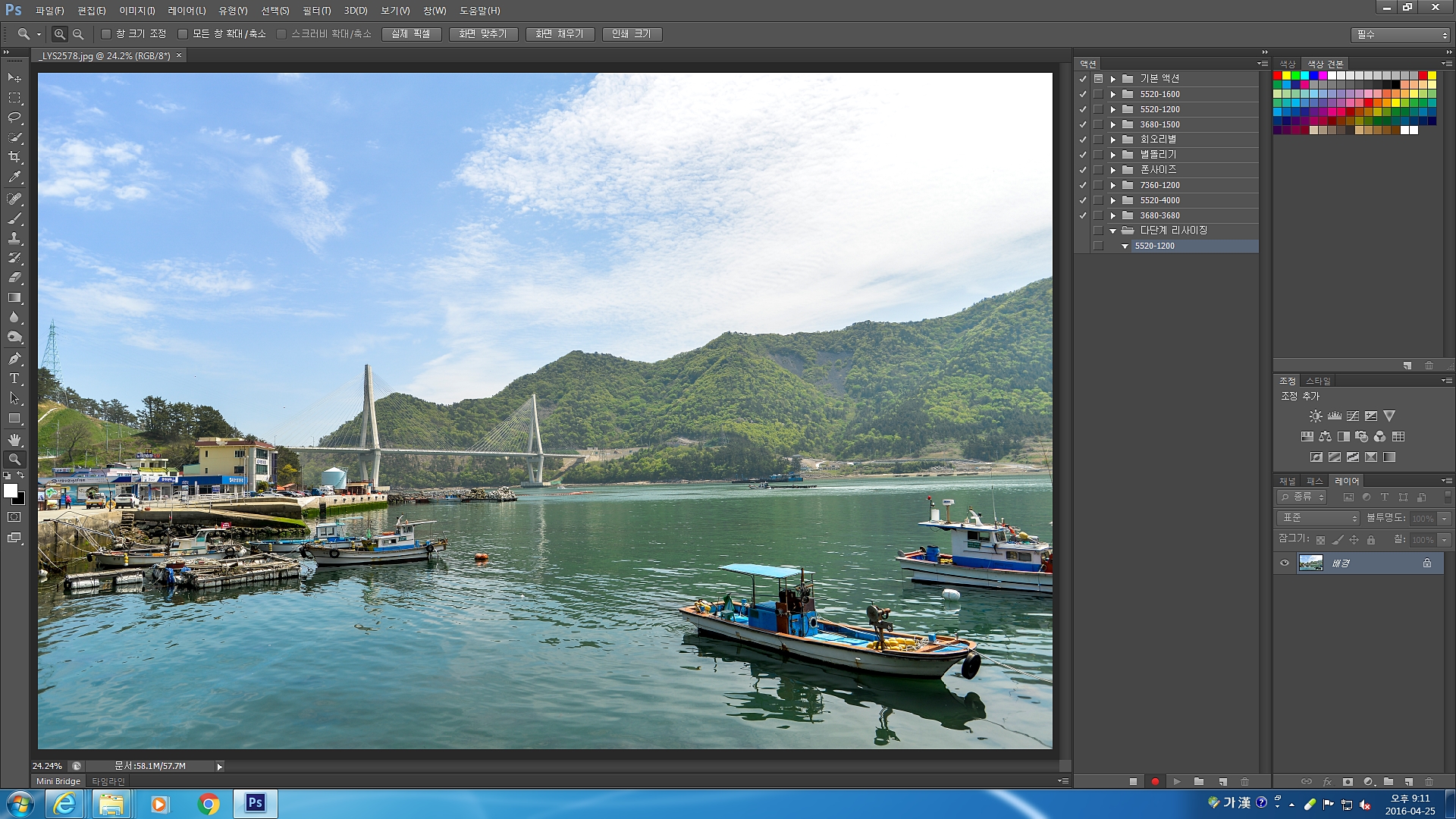1456x819 pixels.
Task: Select the Lasso tool
Action: [14, 118]
